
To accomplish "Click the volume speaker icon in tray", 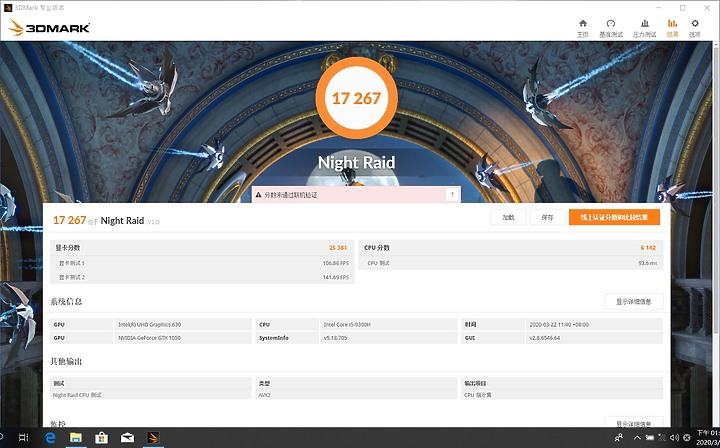I will [674, 437].
